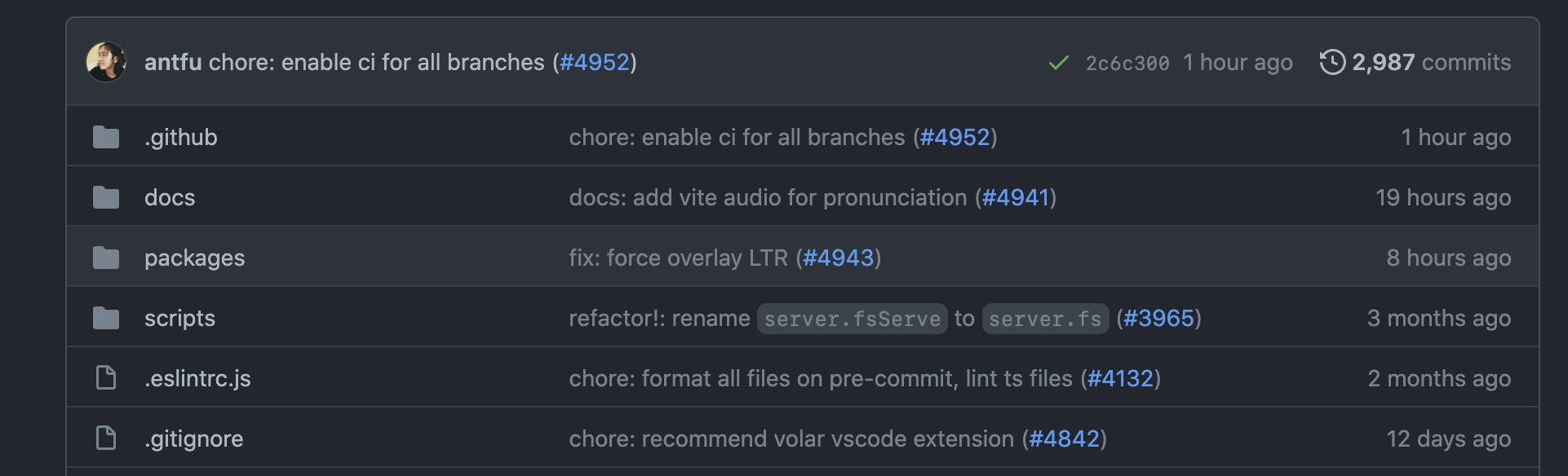
Task: Open pull request #3965 link
Action: coord(1158,318)
